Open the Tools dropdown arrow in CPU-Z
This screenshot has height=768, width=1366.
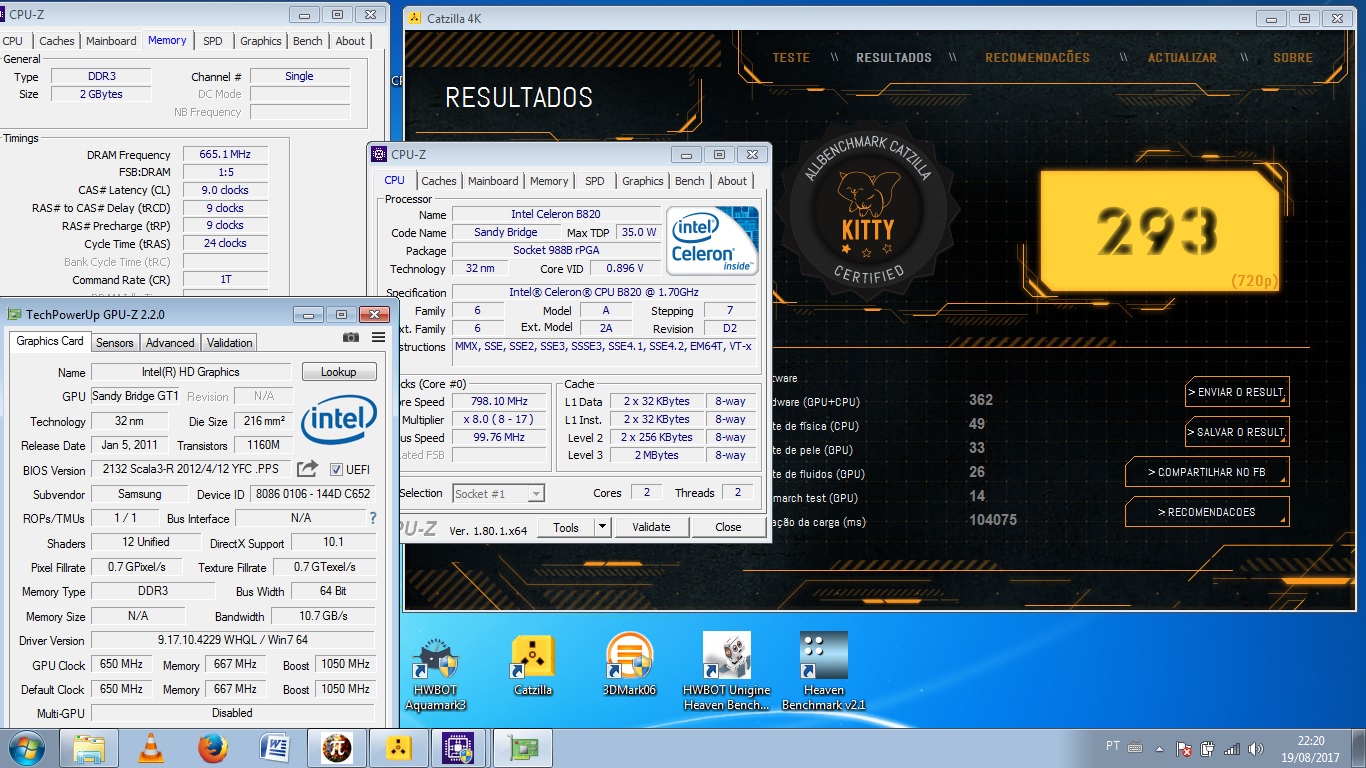point(602,527)
